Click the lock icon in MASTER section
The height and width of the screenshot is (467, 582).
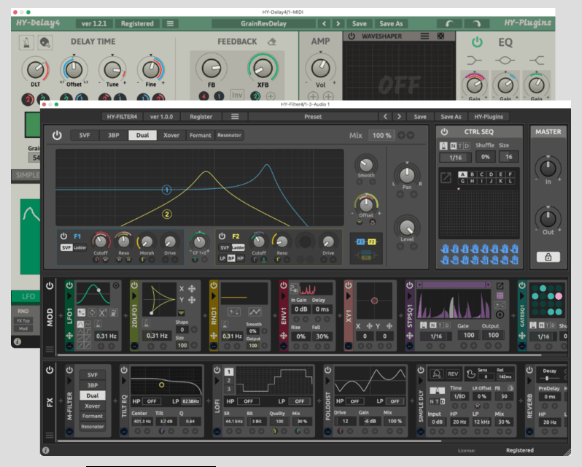coord(548,257)
